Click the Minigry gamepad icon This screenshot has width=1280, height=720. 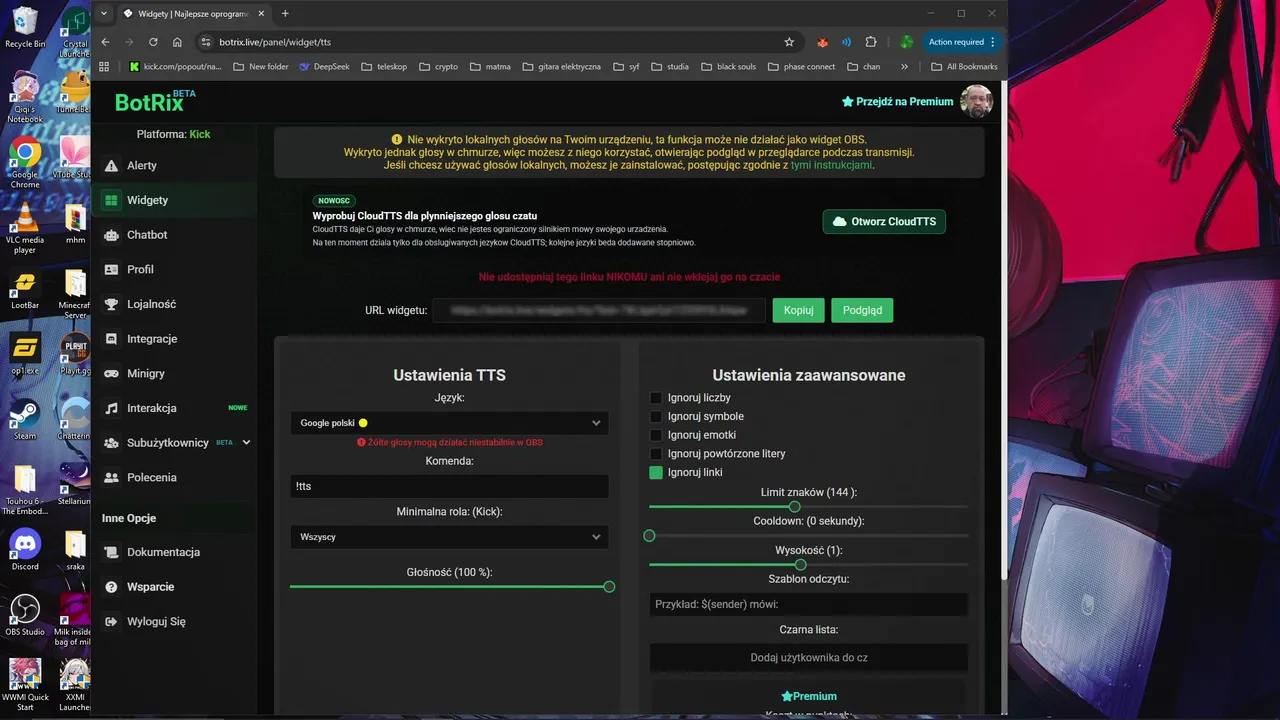111,373
